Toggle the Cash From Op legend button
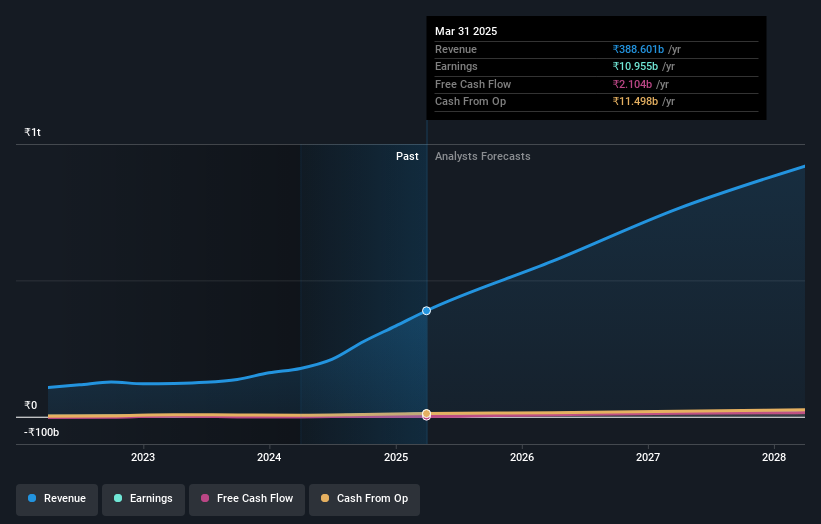 364,498
